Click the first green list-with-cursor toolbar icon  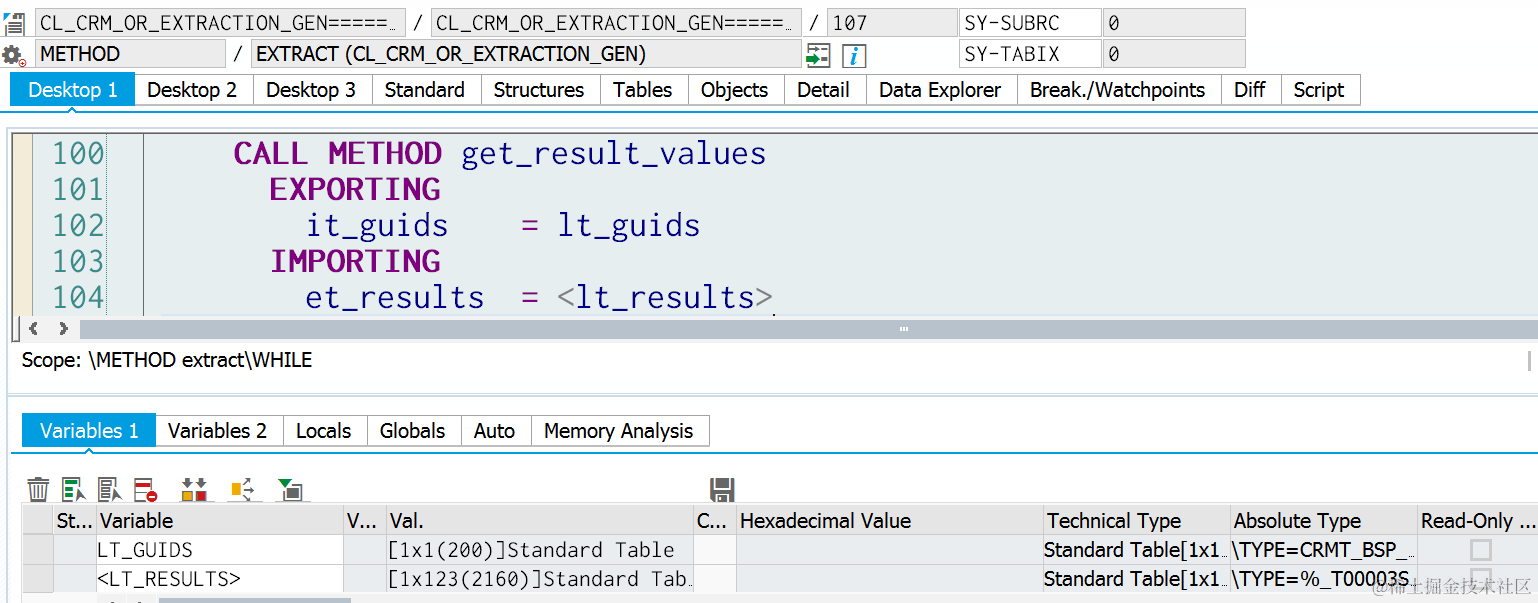pyautogui.click(x=74, y=489)
